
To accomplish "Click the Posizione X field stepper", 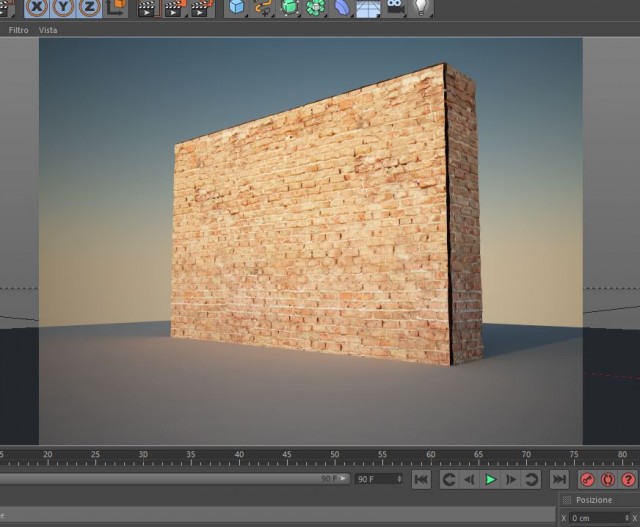I will click(627, 518).
